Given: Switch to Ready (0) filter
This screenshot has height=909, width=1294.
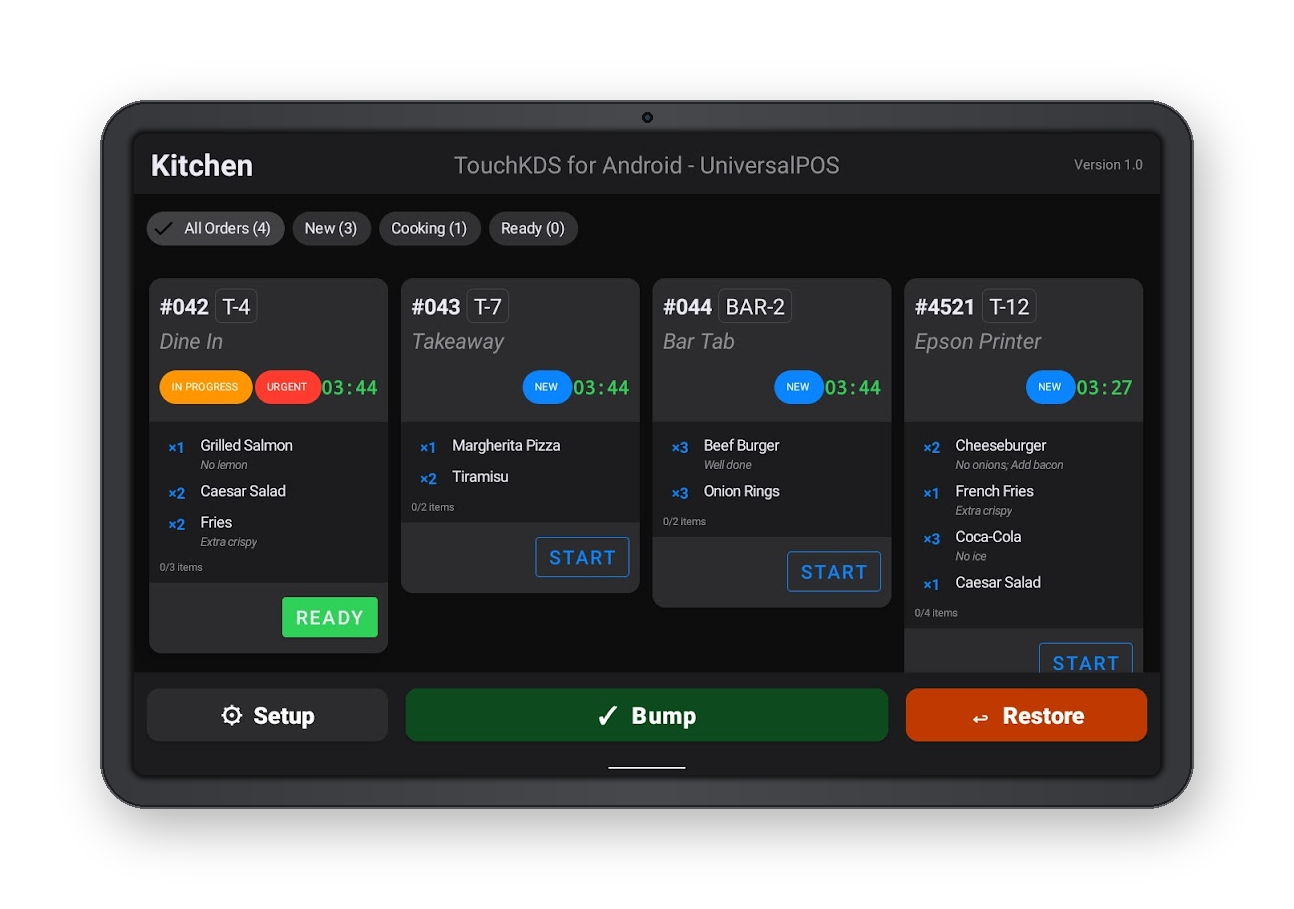Looking at the screenshot, I should pyautogui.click(x=533, y=229).
